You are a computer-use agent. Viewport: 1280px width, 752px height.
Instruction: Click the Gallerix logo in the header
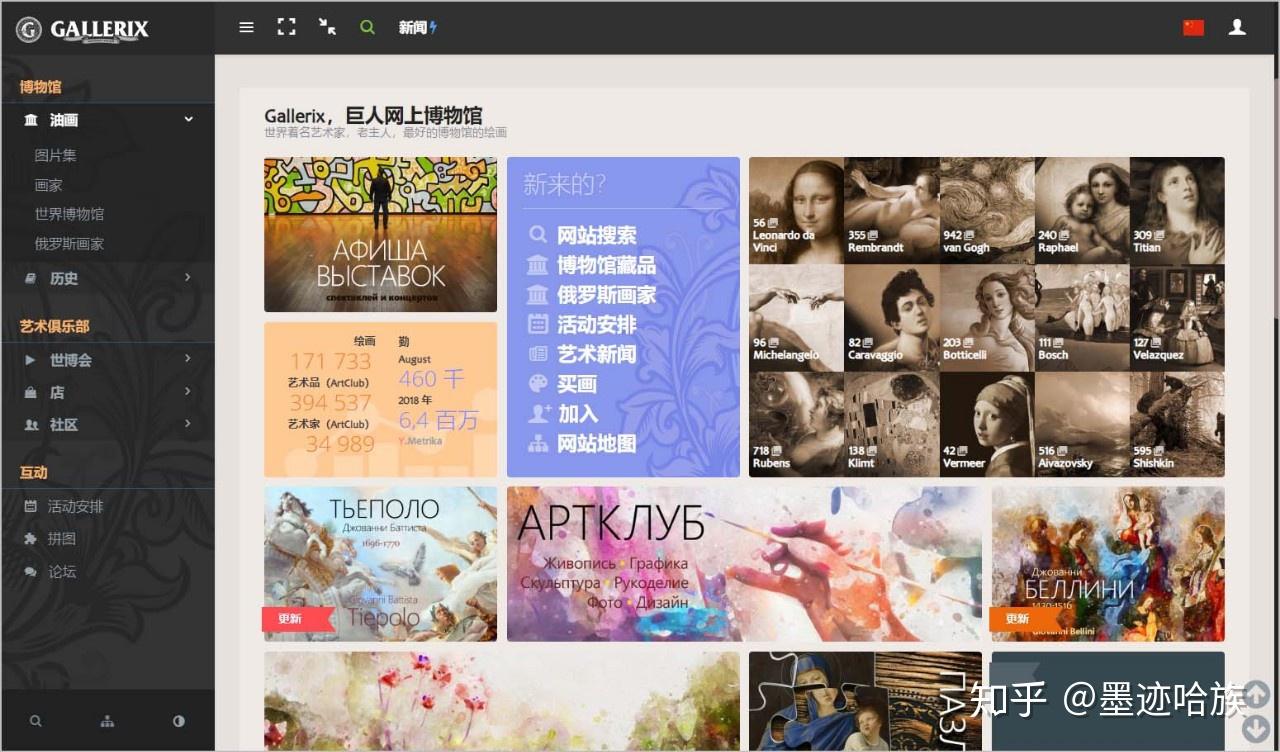[x=83, y=29]
